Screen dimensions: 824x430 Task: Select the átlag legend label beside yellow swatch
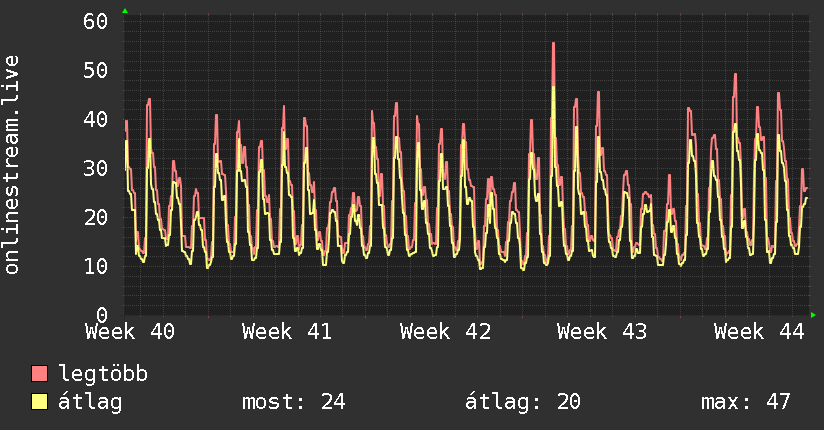(x=90, y=402)
